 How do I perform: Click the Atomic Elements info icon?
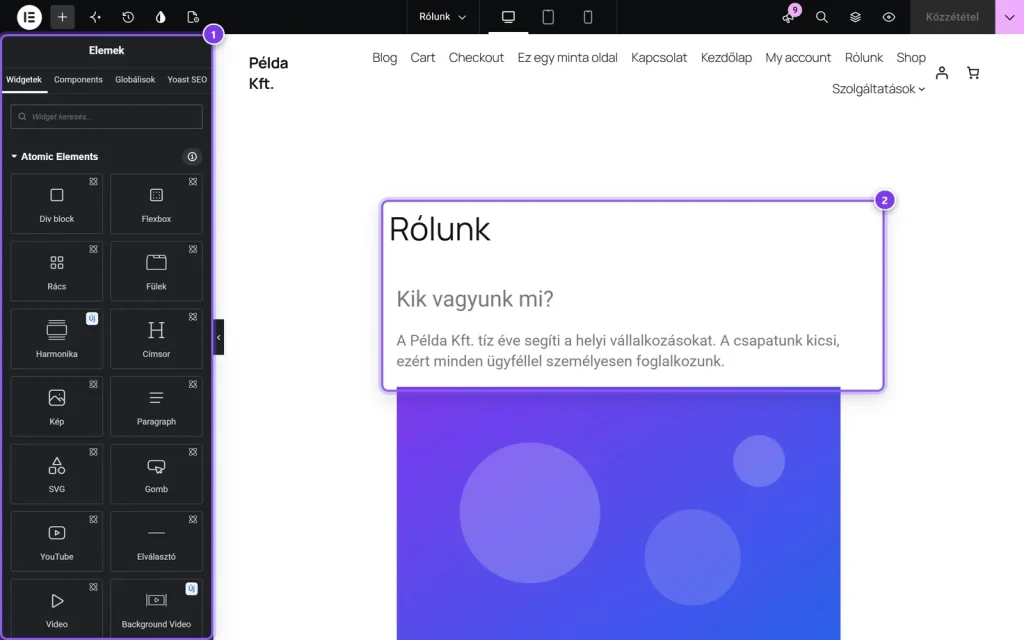(x=192, y=157)
